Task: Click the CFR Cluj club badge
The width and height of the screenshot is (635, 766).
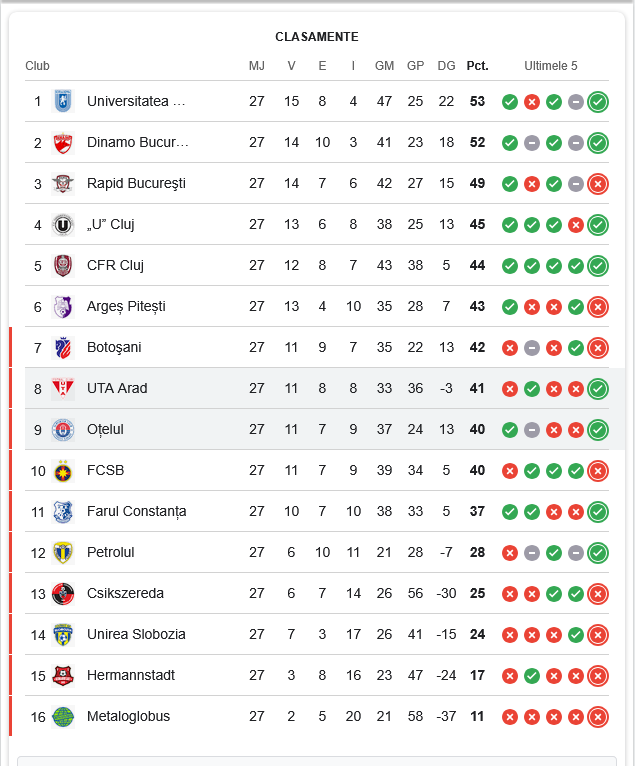Action: coord(63,265)
